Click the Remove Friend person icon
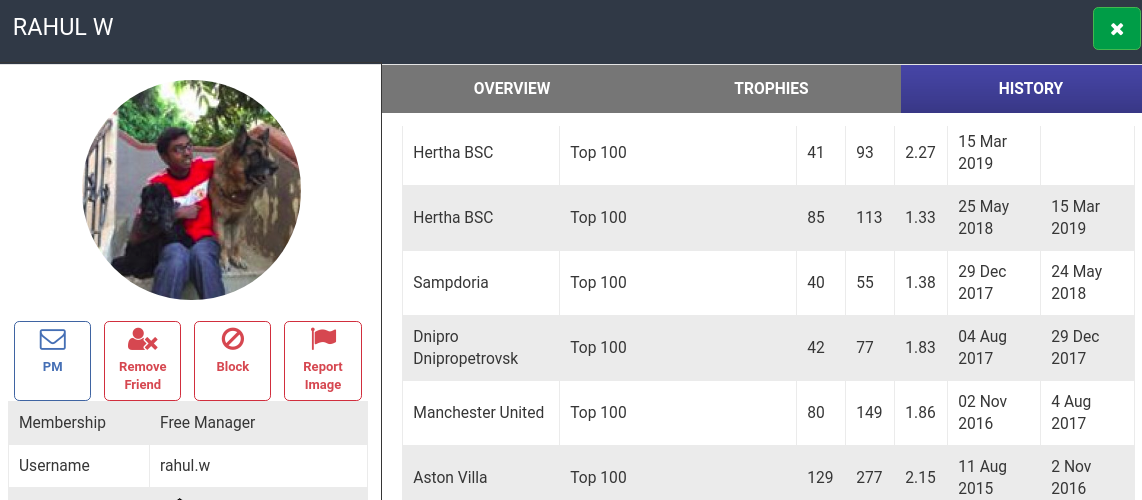The image size is (1142, 500). [143, 340]
